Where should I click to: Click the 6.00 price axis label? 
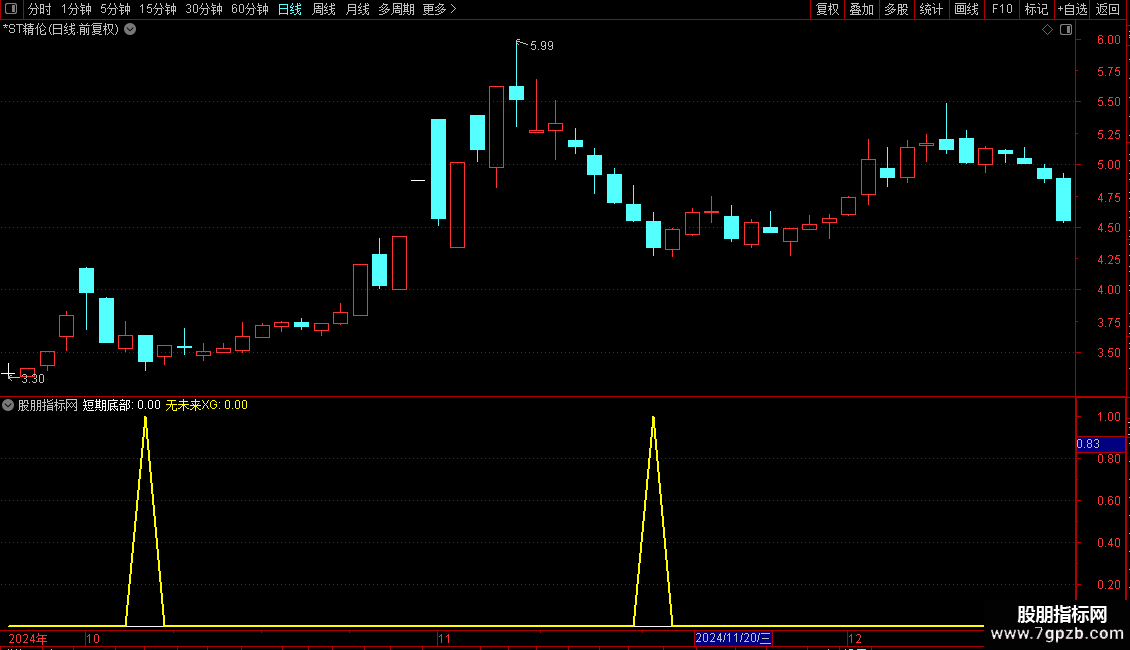1108,40
